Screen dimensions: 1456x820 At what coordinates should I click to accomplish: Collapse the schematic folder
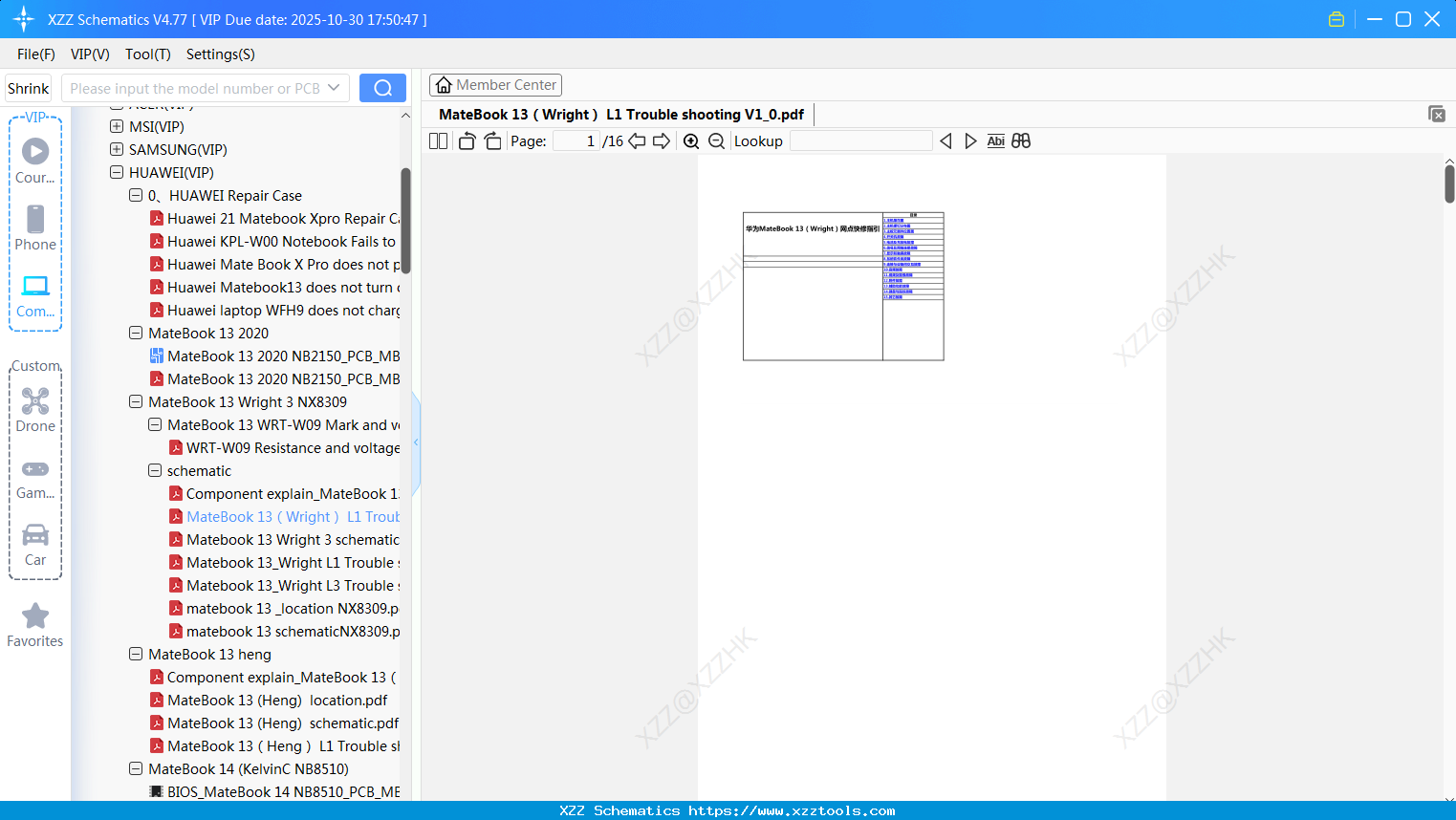155,470
